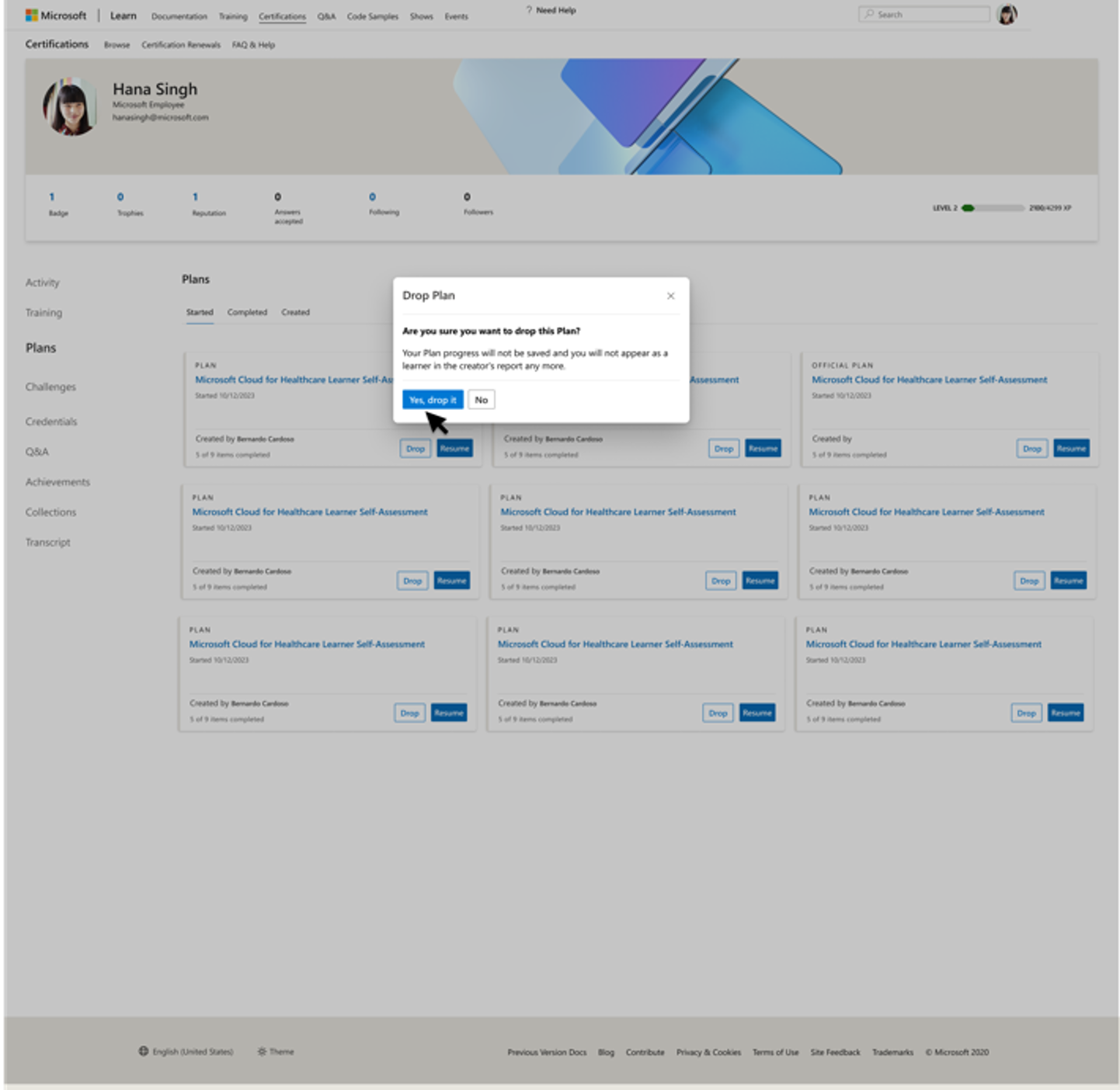
Task: Dismiss the Drop Plan dialog with the X
Action: point(670,296)
